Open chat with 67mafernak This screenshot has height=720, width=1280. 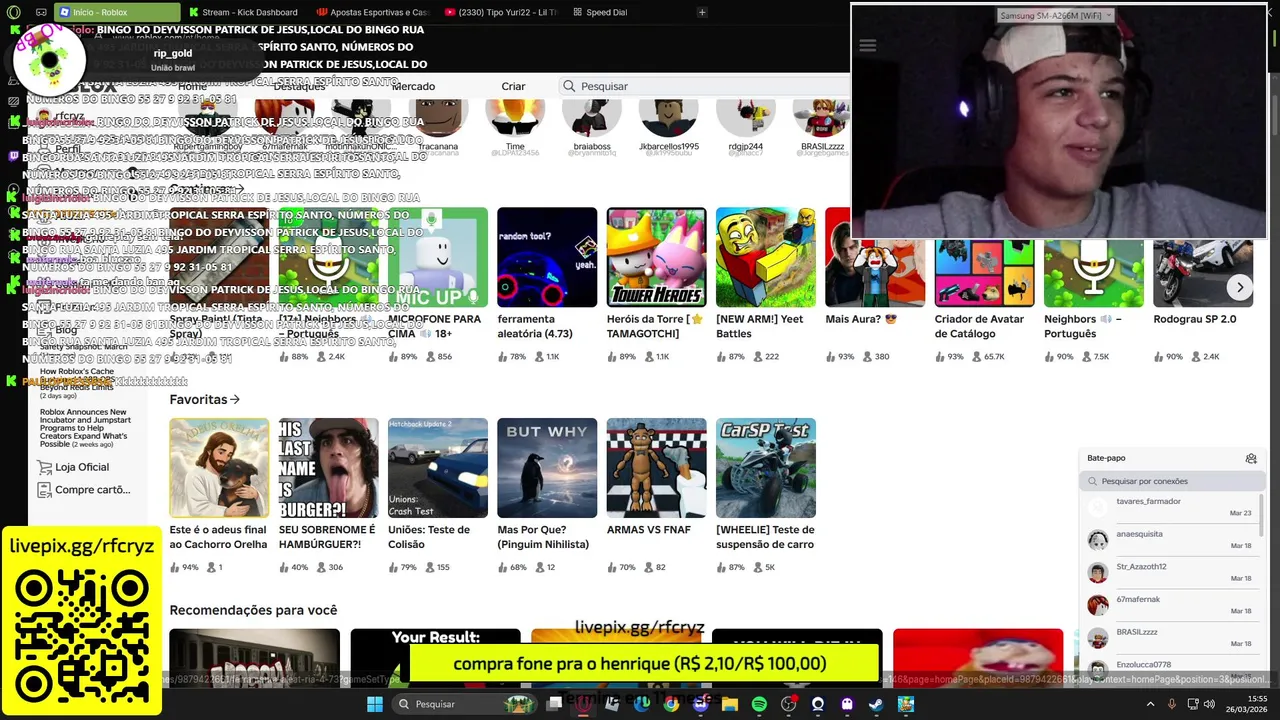pos(1170,605)
